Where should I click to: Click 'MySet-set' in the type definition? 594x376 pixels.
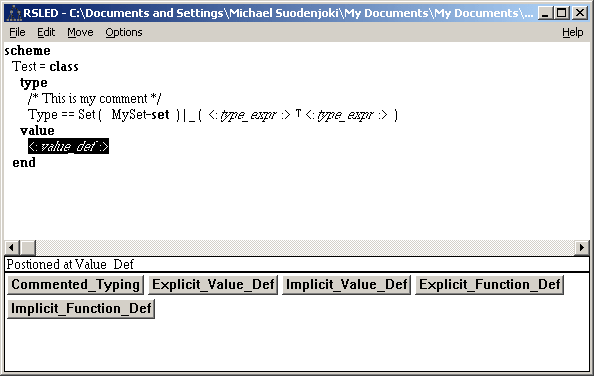(140, 114)
